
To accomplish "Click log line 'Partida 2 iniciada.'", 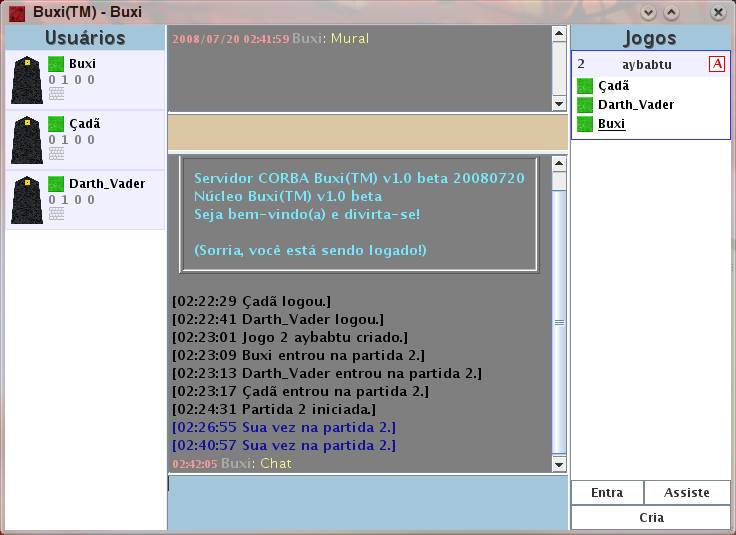I will point(274,409).
